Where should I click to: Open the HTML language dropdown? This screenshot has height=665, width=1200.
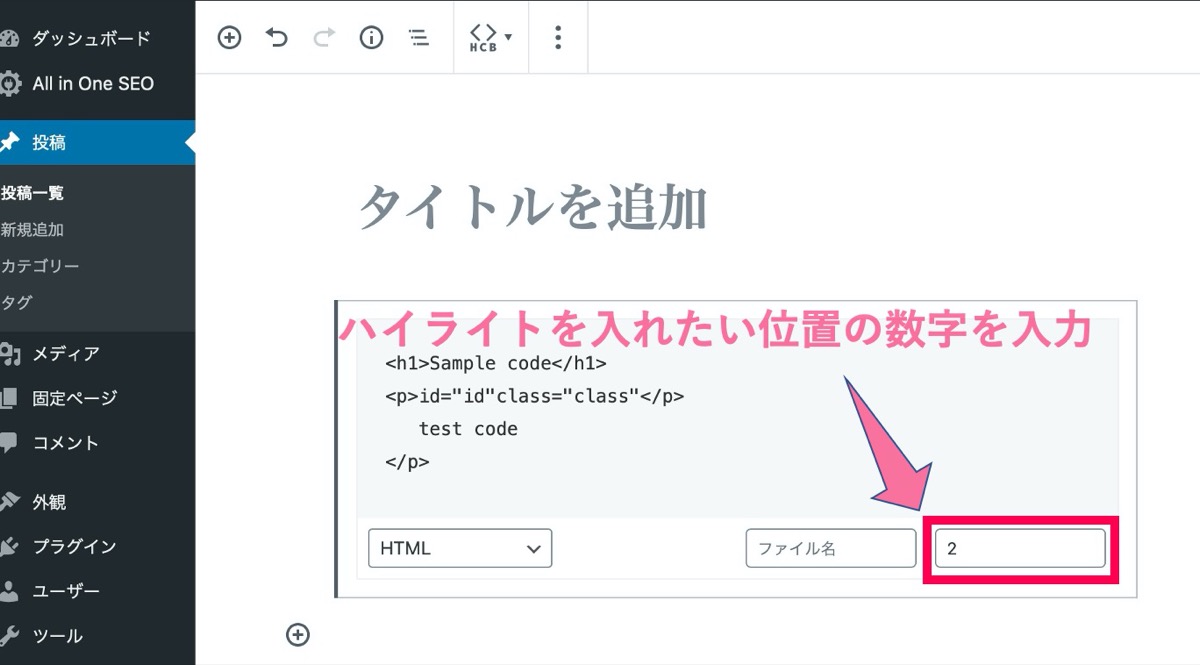460,548
